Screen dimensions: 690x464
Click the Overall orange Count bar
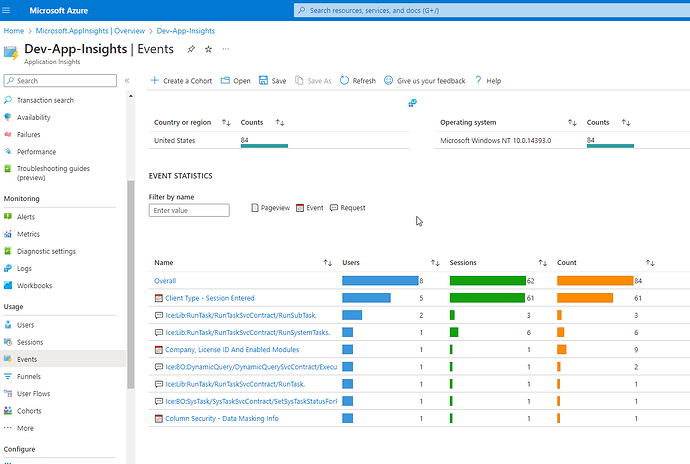[x=595, y=281]
